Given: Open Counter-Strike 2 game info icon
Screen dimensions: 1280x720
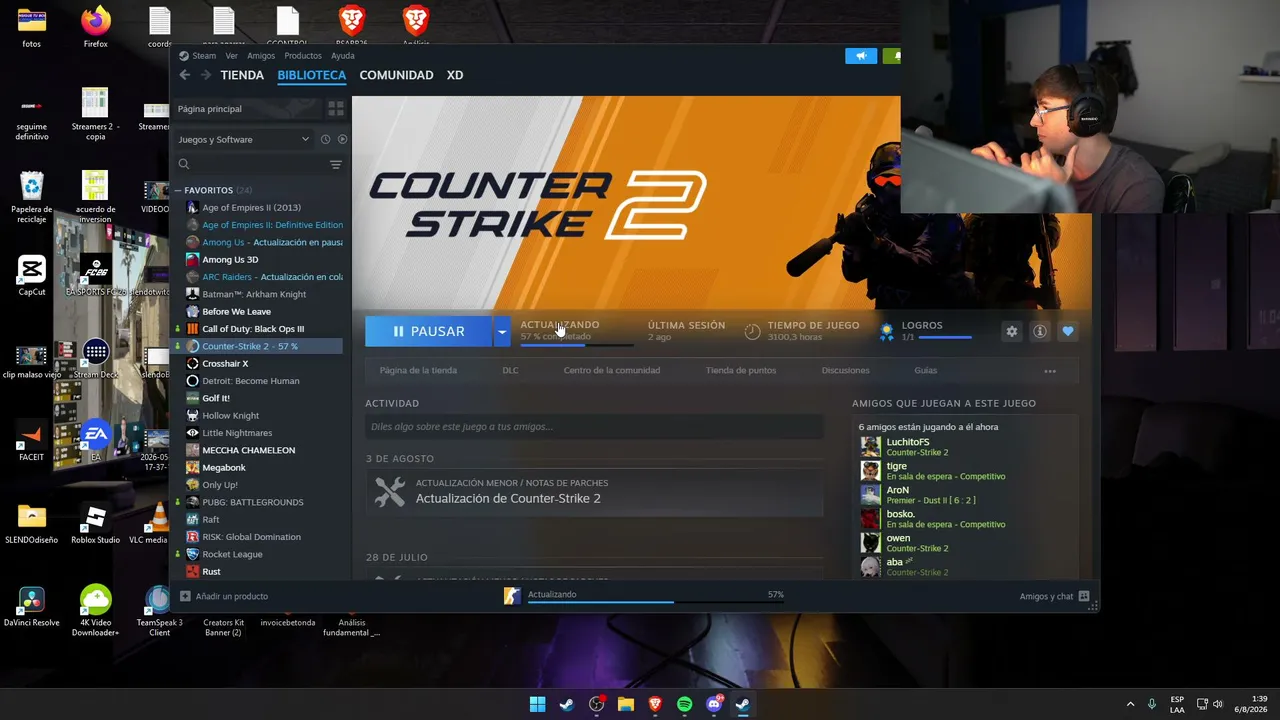Looking at the screenshot, I should (1040, 331).
